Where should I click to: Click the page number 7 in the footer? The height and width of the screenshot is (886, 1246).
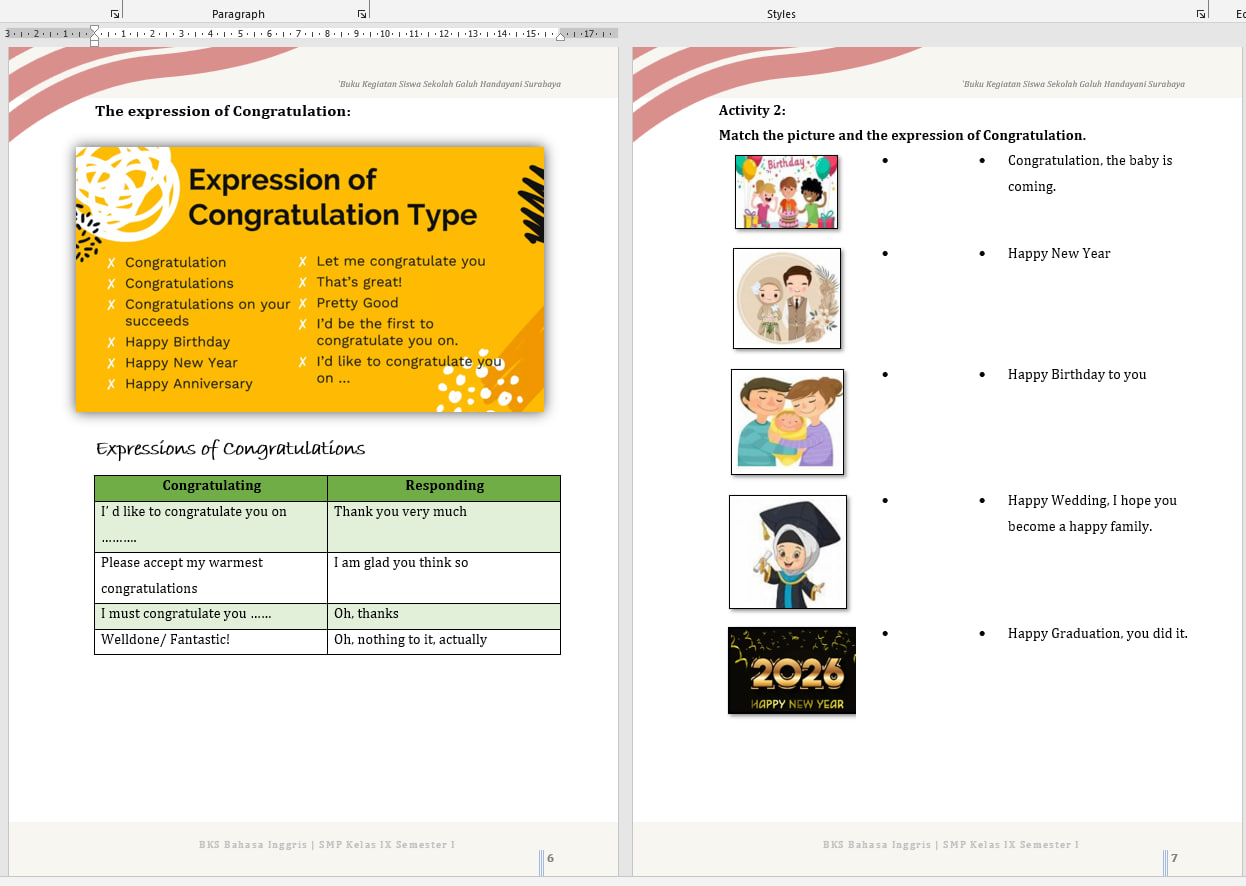tap(1174, 858)
